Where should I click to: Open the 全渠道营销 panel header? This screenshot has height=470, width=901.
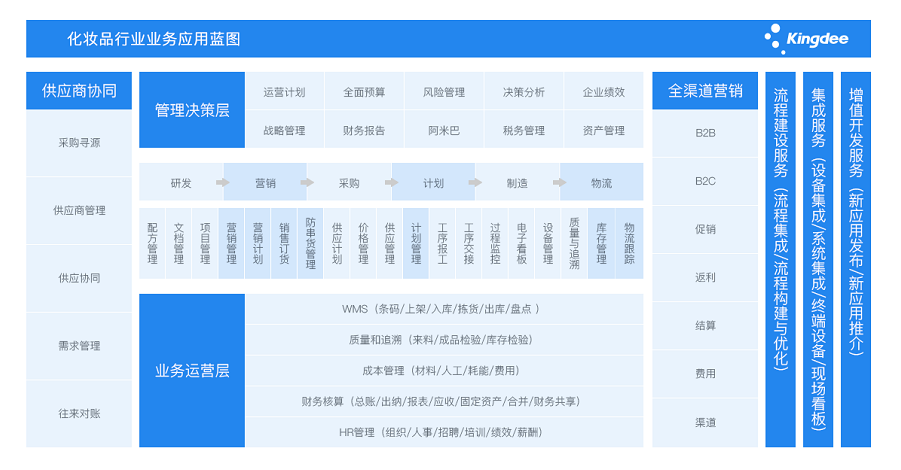click(705, 91)
